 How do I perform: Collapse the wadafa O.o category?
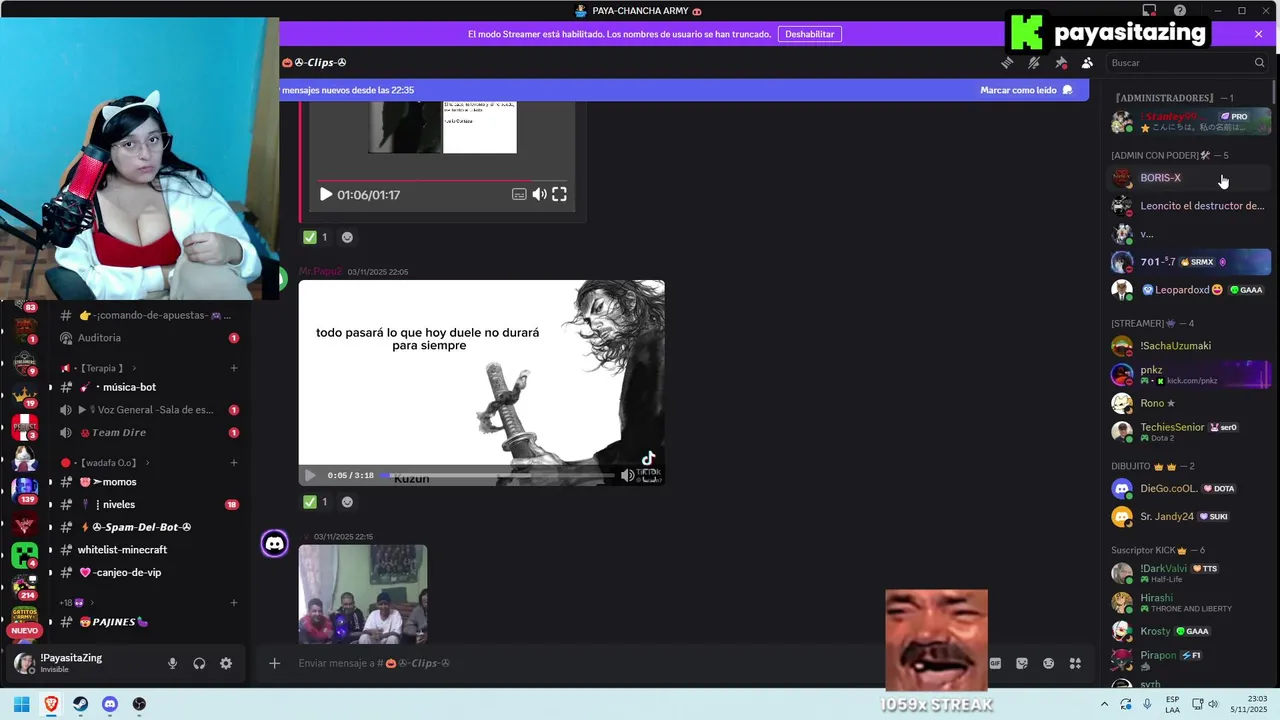click(105, 463)
